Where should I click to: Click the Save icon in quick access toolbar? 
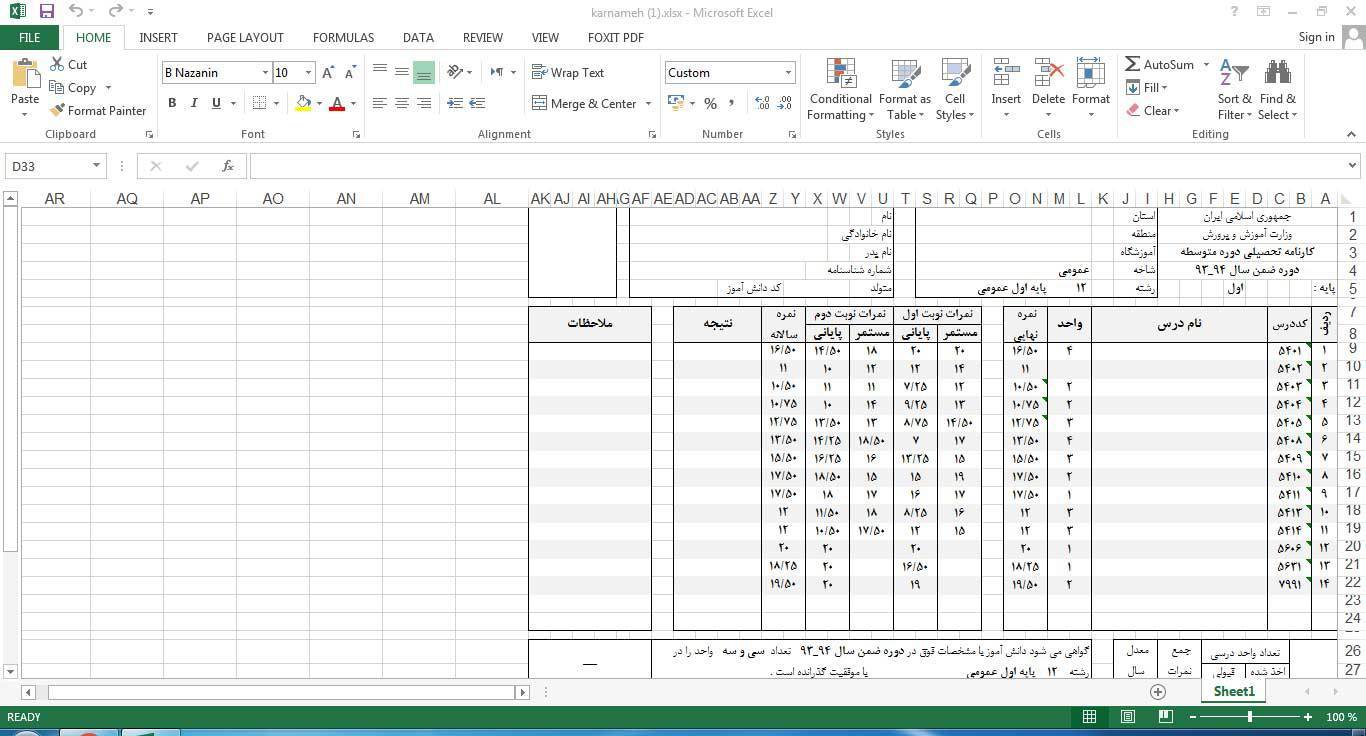[47, 12]
